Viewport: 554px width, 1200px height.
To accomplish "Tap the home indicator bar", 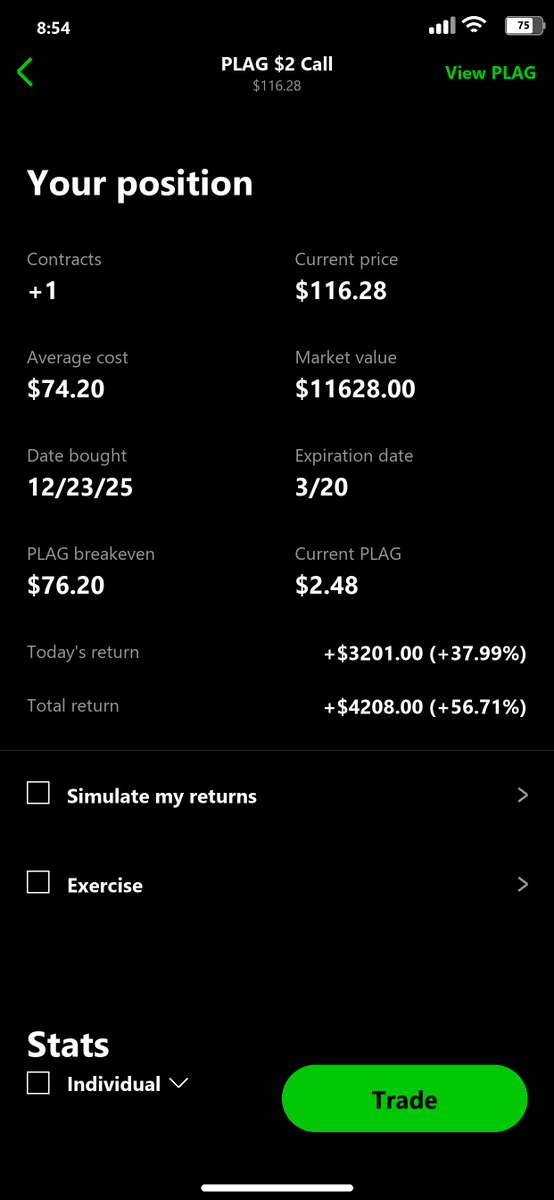I will [x=277, y=1188].
